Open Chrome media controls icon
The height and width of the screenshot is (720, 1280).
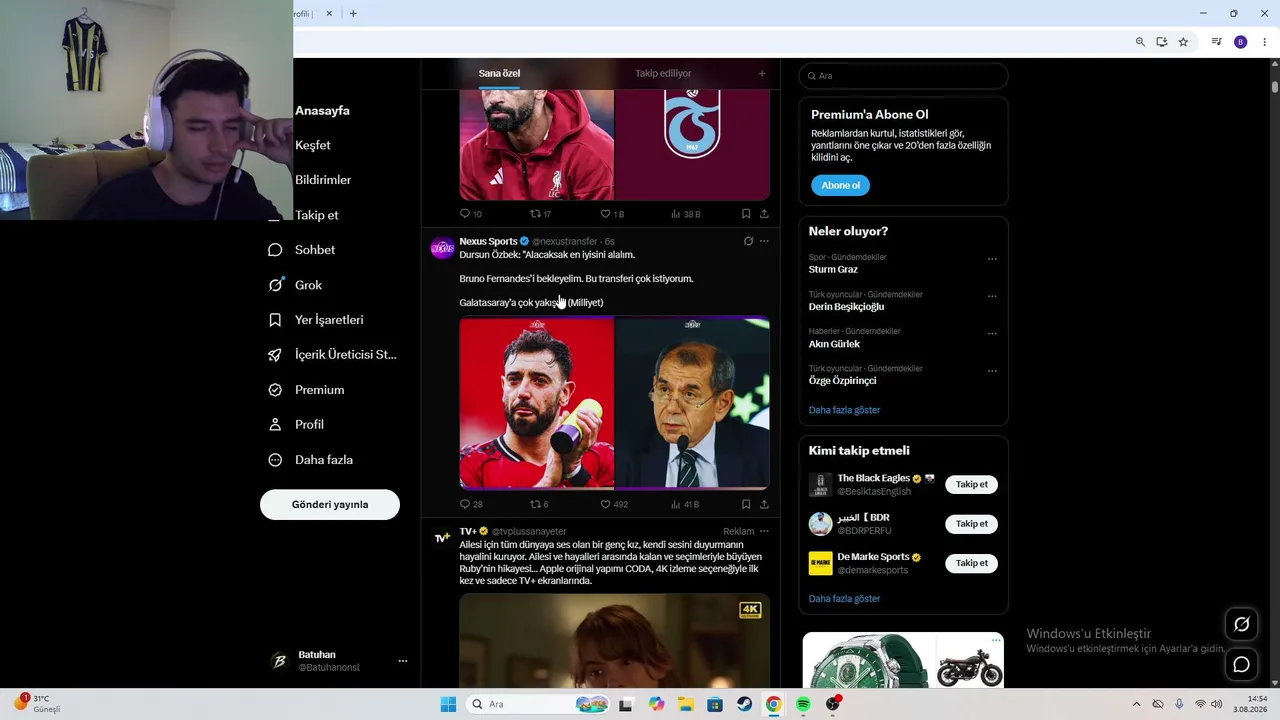[x=1217, y=42]
